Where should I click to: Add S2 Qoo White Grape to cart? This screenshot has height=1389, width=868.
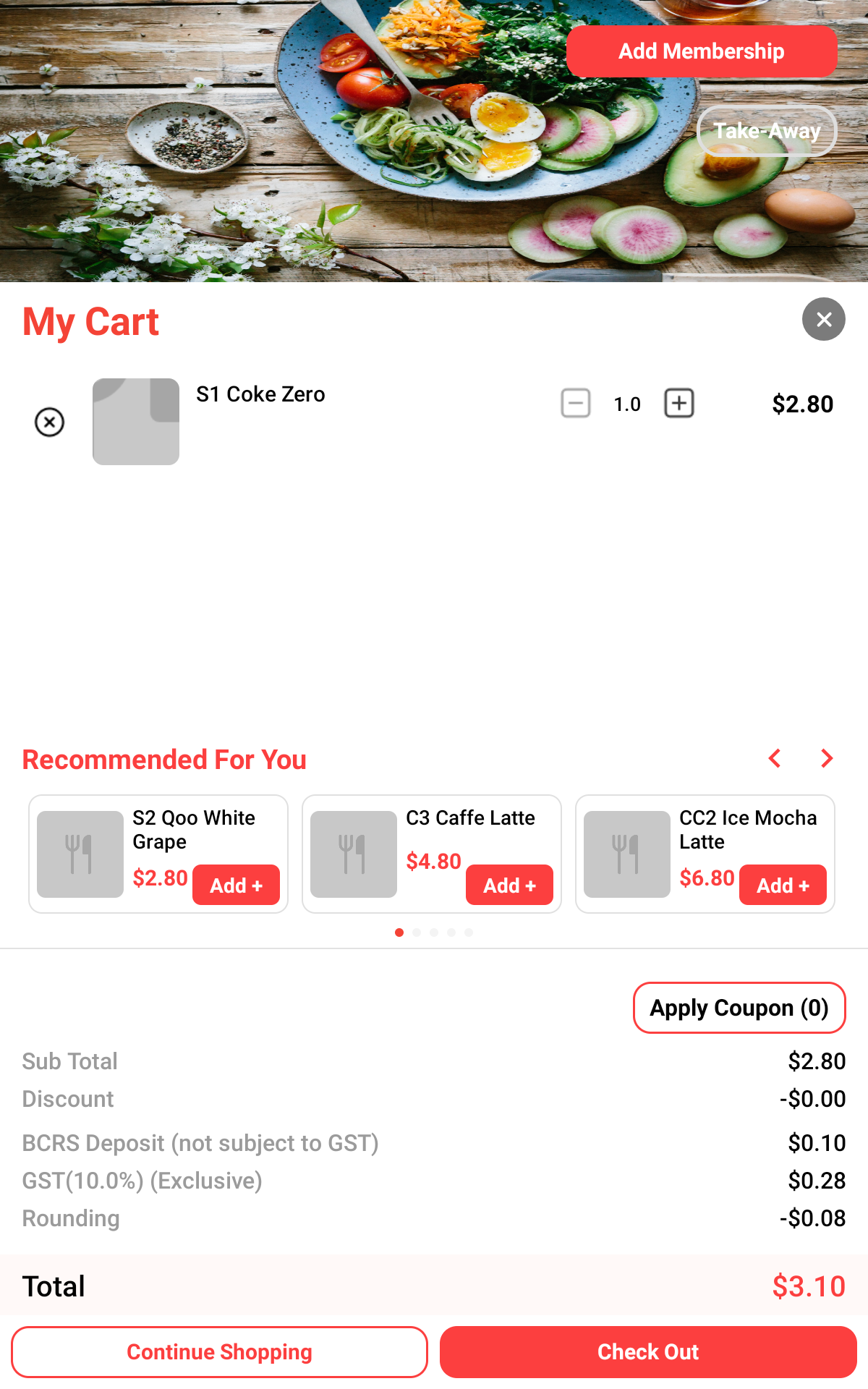[236, 885]
